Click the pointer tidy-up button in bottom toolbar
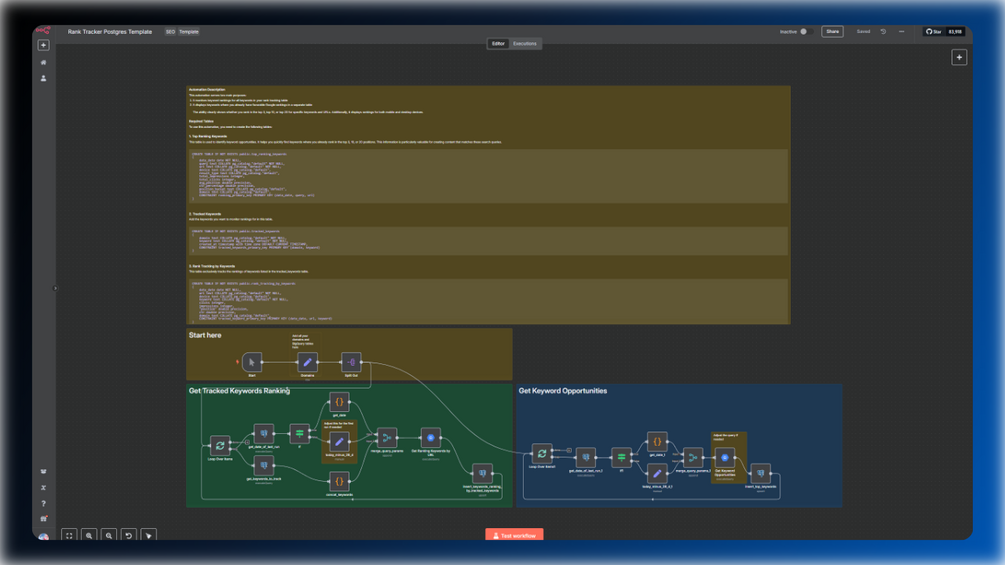 tap(149, 536)
